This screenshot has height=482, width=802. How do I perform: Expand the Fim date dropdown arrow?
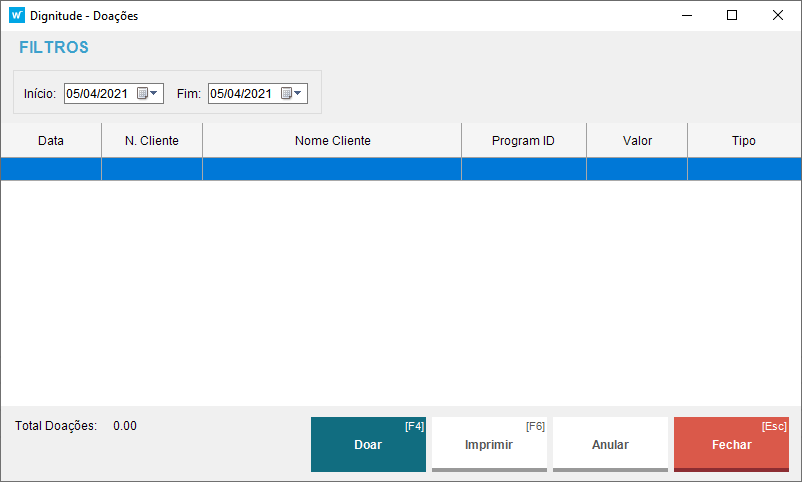[299, 94]
